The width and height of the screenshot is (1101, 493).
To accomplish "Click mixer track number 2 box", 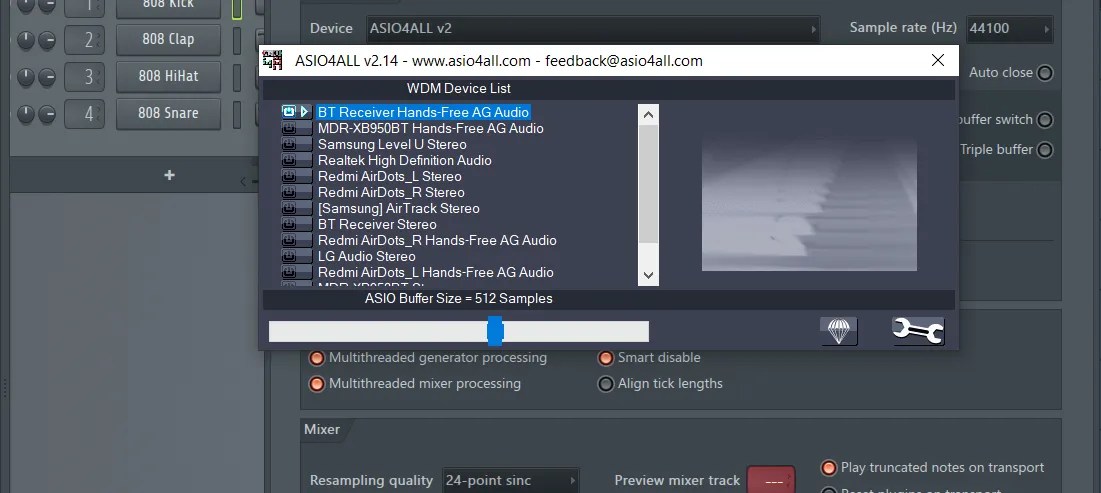I will [84, 39].
